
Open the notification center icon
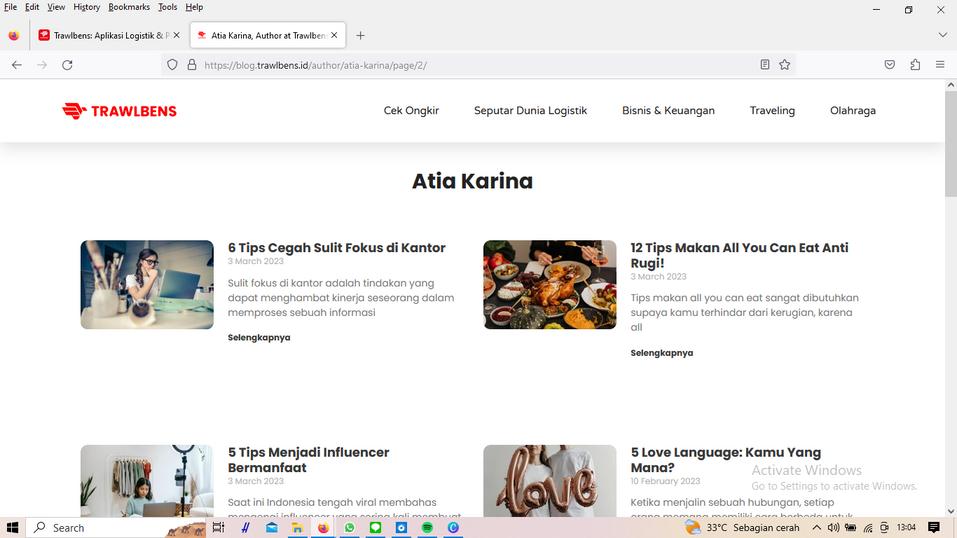[934, 528]
